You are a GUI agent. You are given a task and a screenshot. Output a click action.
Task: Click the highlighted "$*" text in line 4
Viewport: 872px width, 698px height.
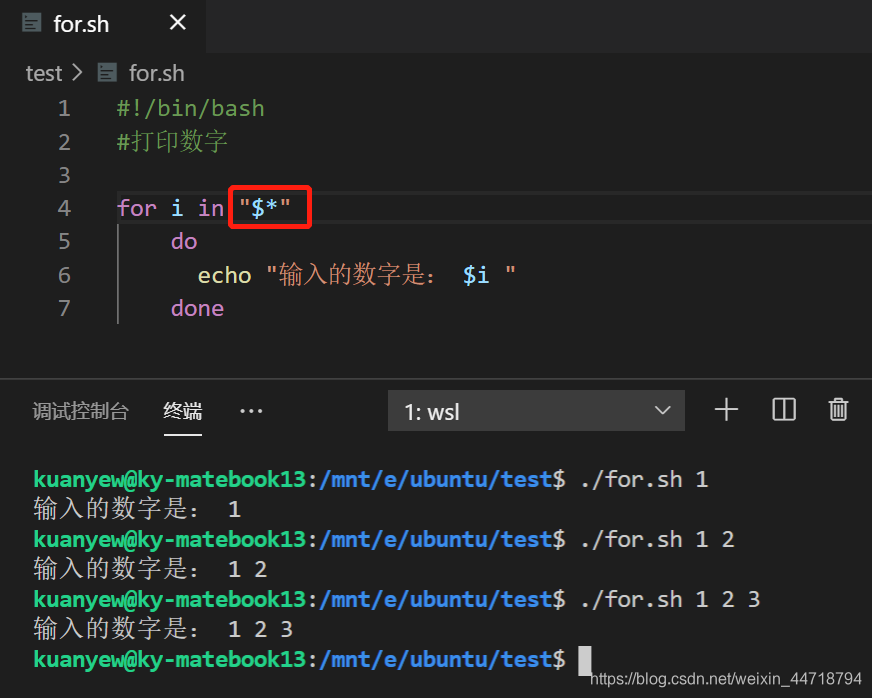pyautogui.click(x=268, y=207)
